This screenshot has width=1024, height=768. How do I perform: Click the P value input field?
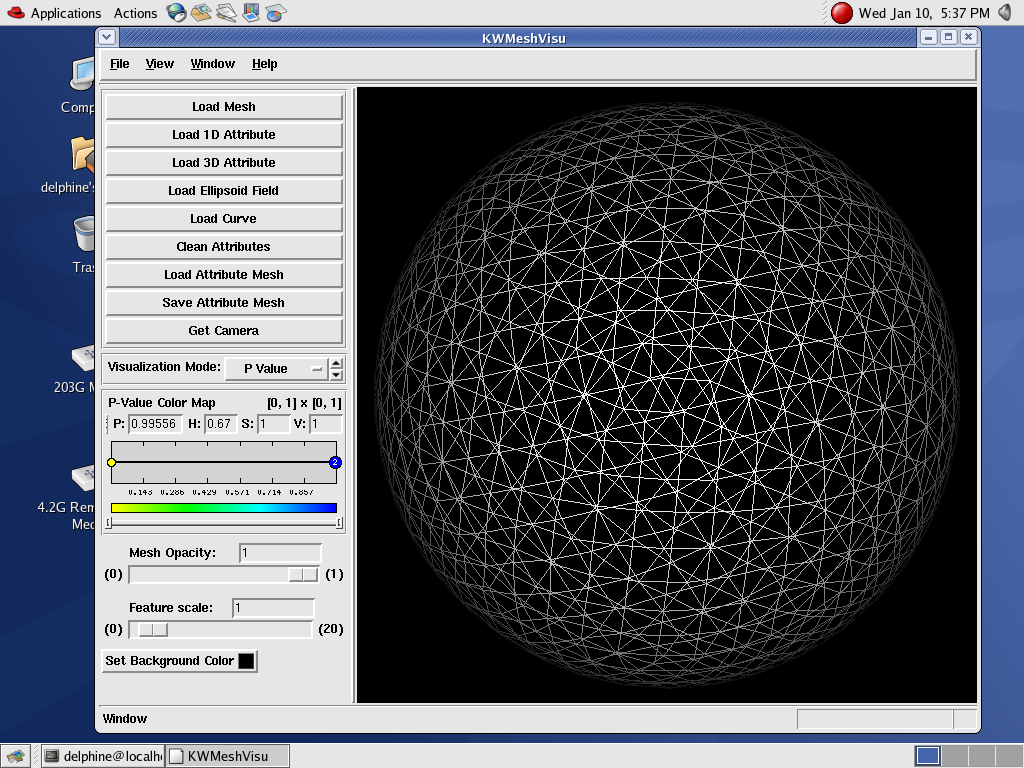154,424
